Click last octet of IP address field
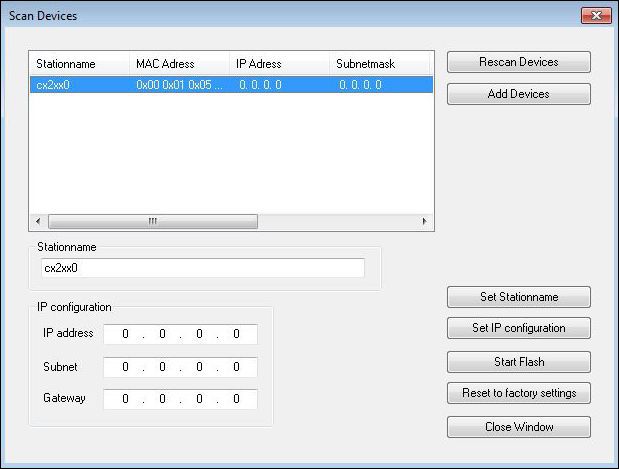 (x=236, y=334)
